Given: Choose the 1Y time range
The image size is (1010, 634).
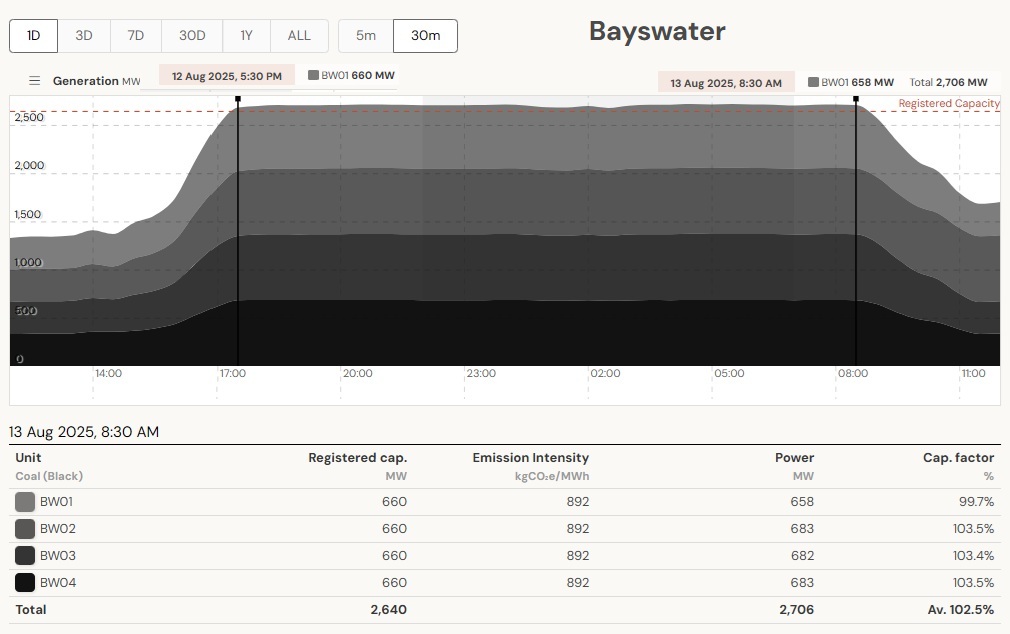Looking at the screenshot, I should pyautogui.click(x=246, y=36).
